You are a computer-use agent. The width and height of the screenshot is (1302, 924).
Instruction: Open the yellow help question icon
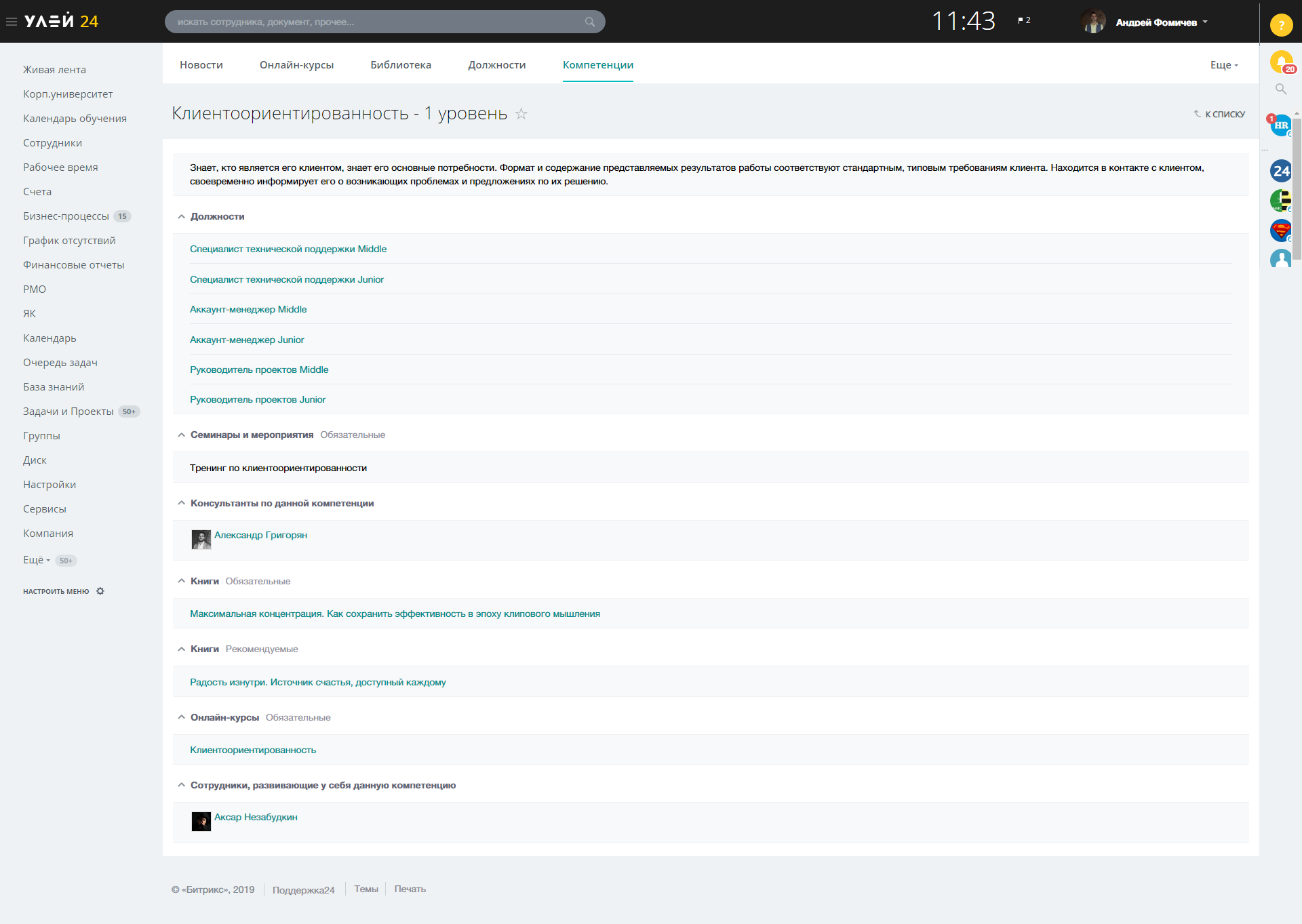[x=1281, y=25]
